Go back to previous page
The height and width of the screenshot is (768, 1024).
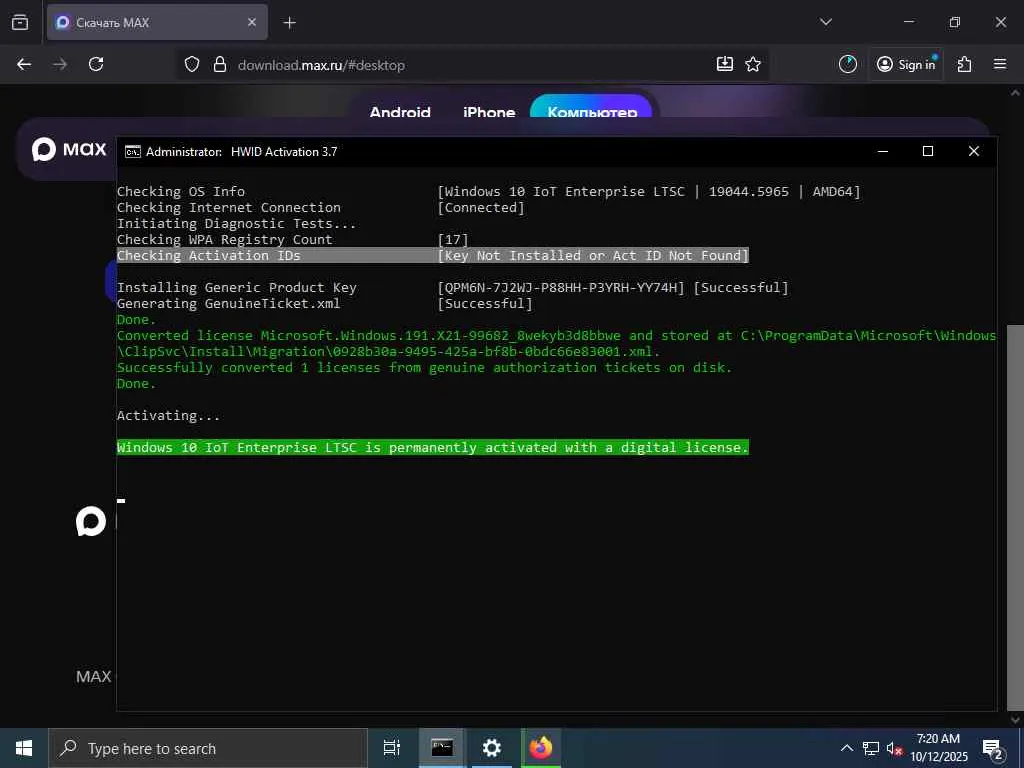[24, 64]
